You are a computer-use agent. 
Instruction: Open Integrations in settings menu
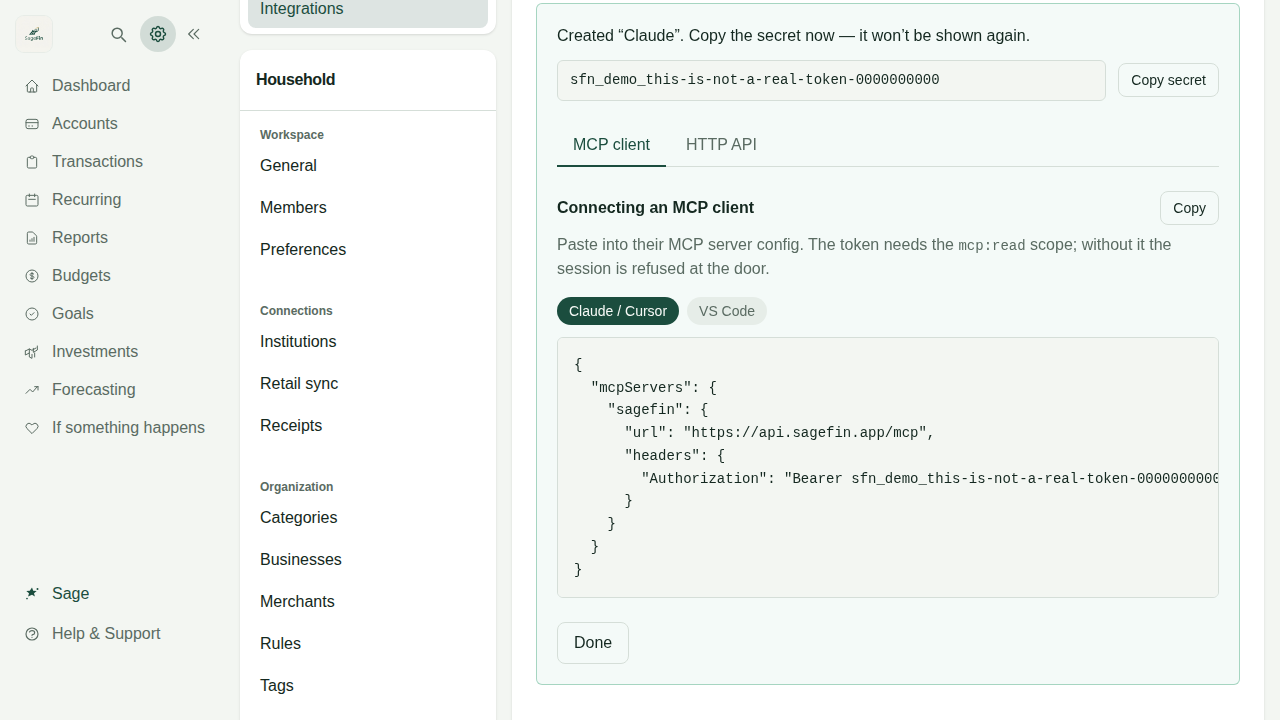point(368,10)
